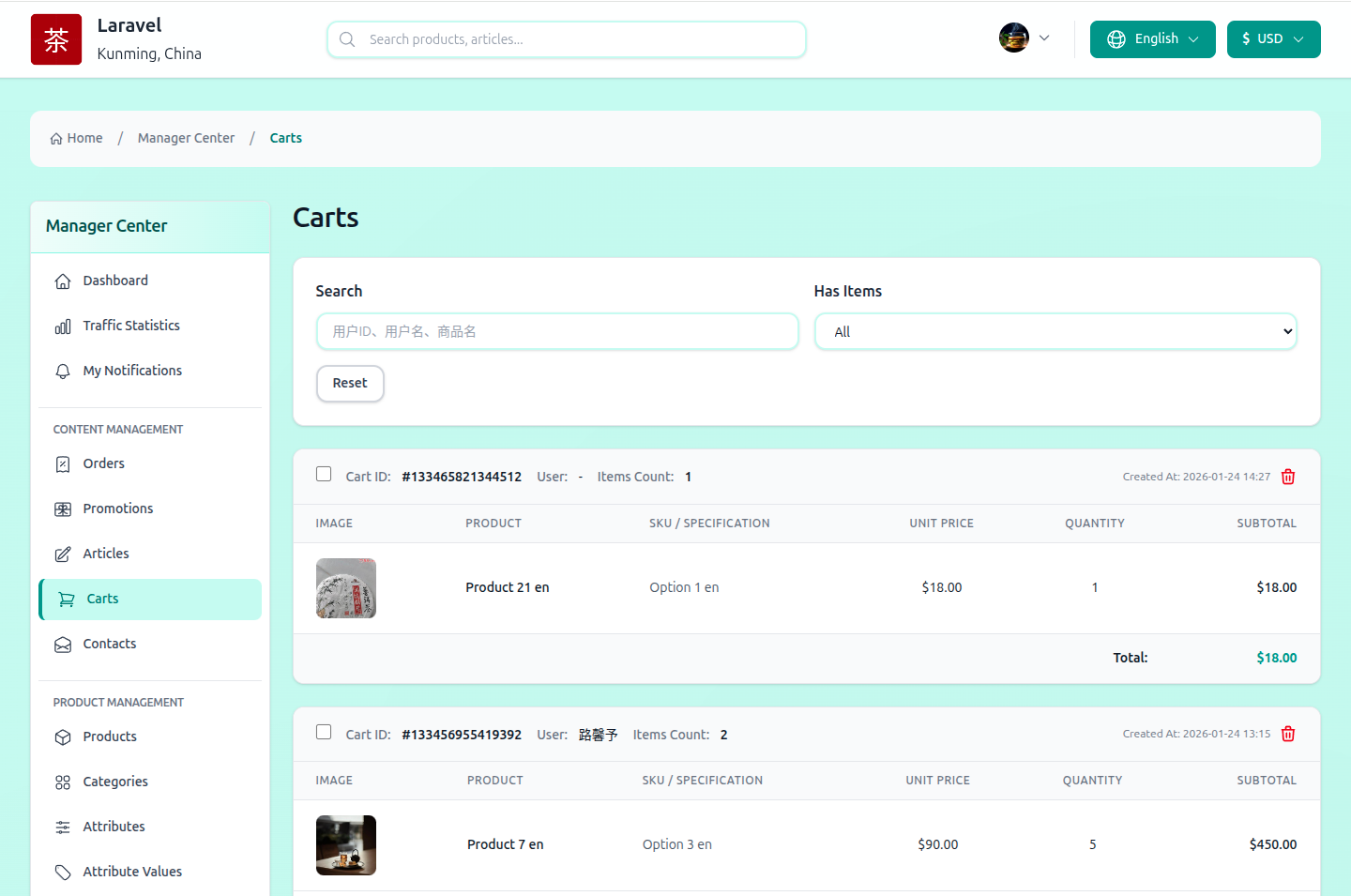Click the Created At 2026-01-24 13:15 timestamp
Image resolution: width=1351 pixels, height=896 pixels.
coord(1196,734)
